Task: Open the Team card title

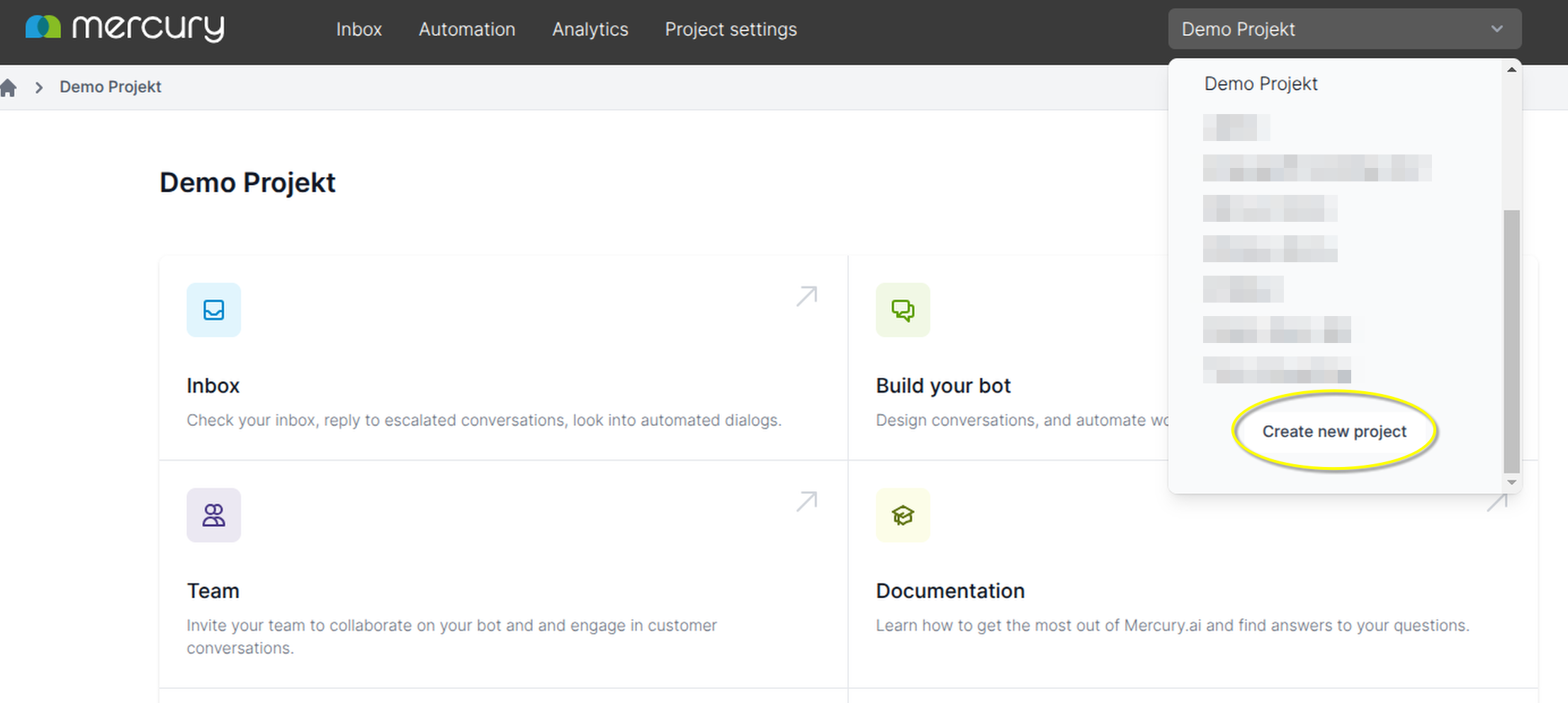Action: coord(213,591)
